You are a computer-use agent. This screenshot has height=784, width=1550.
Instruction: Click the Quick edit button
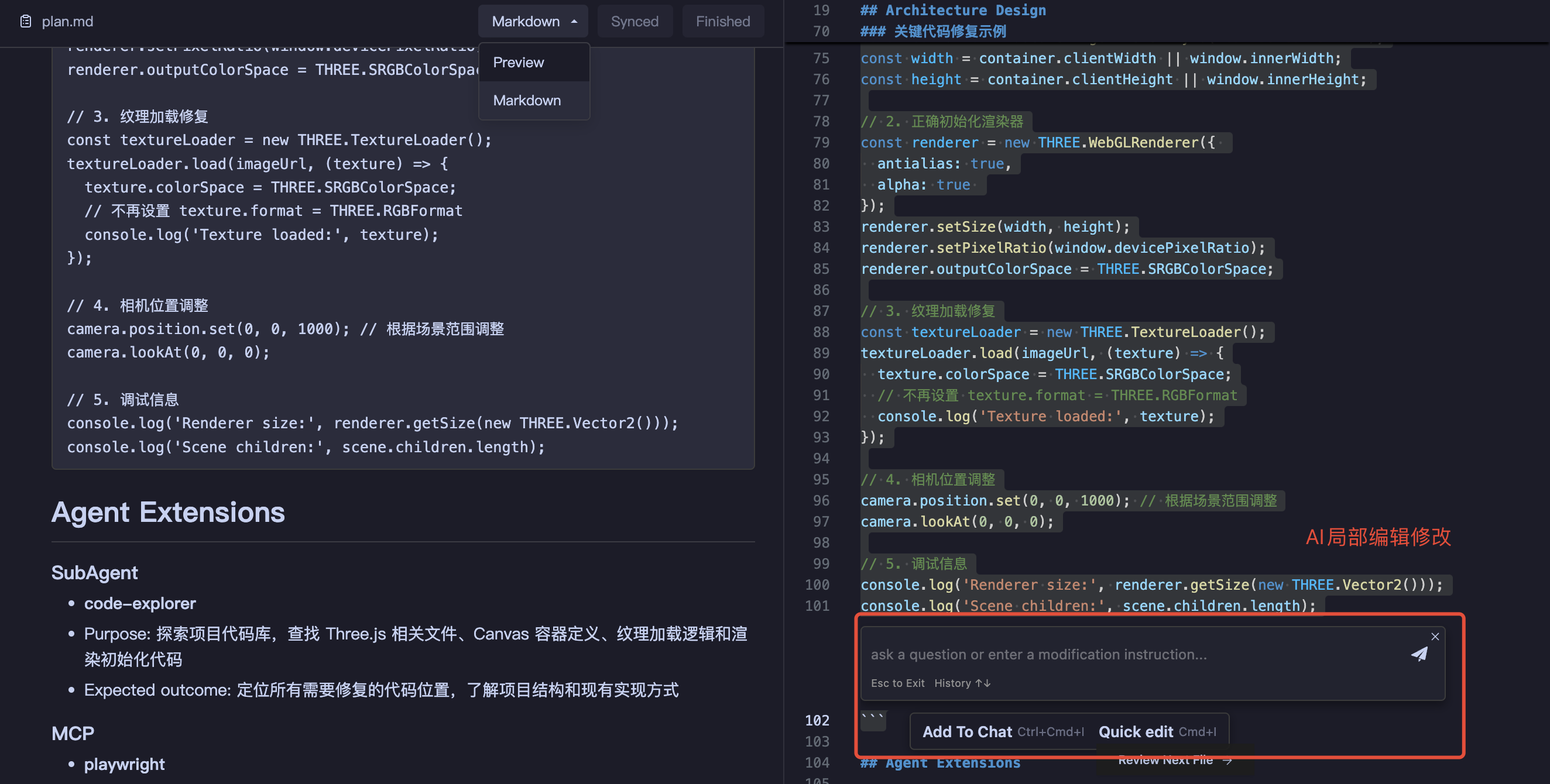1136,731
